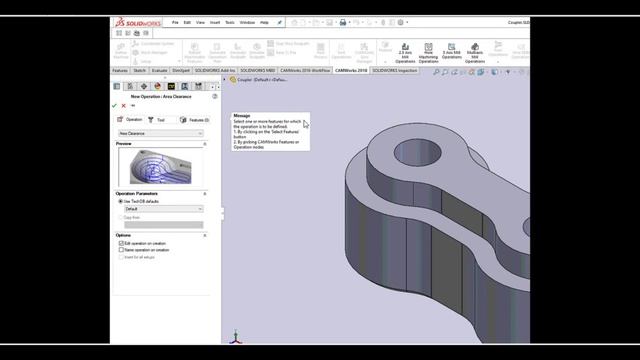Click the SOLIDWORKS logo
The height and width of the screenshot is (360, 640).
[x=138, y=22]
